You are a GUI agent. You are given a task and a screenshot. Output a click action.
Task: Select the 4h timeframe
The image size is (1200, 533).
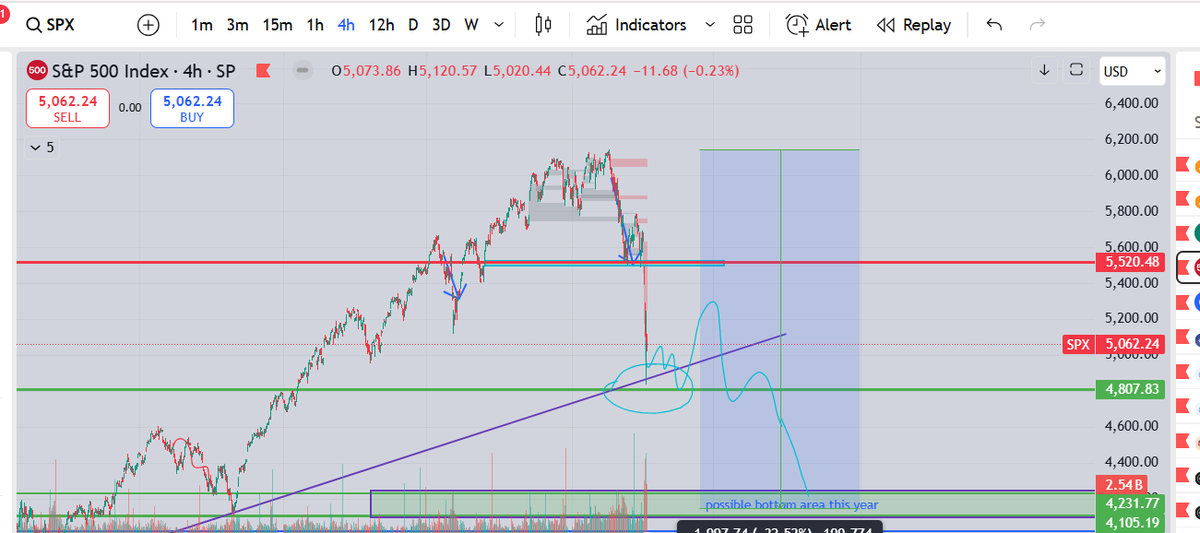[x=347, y=25]
